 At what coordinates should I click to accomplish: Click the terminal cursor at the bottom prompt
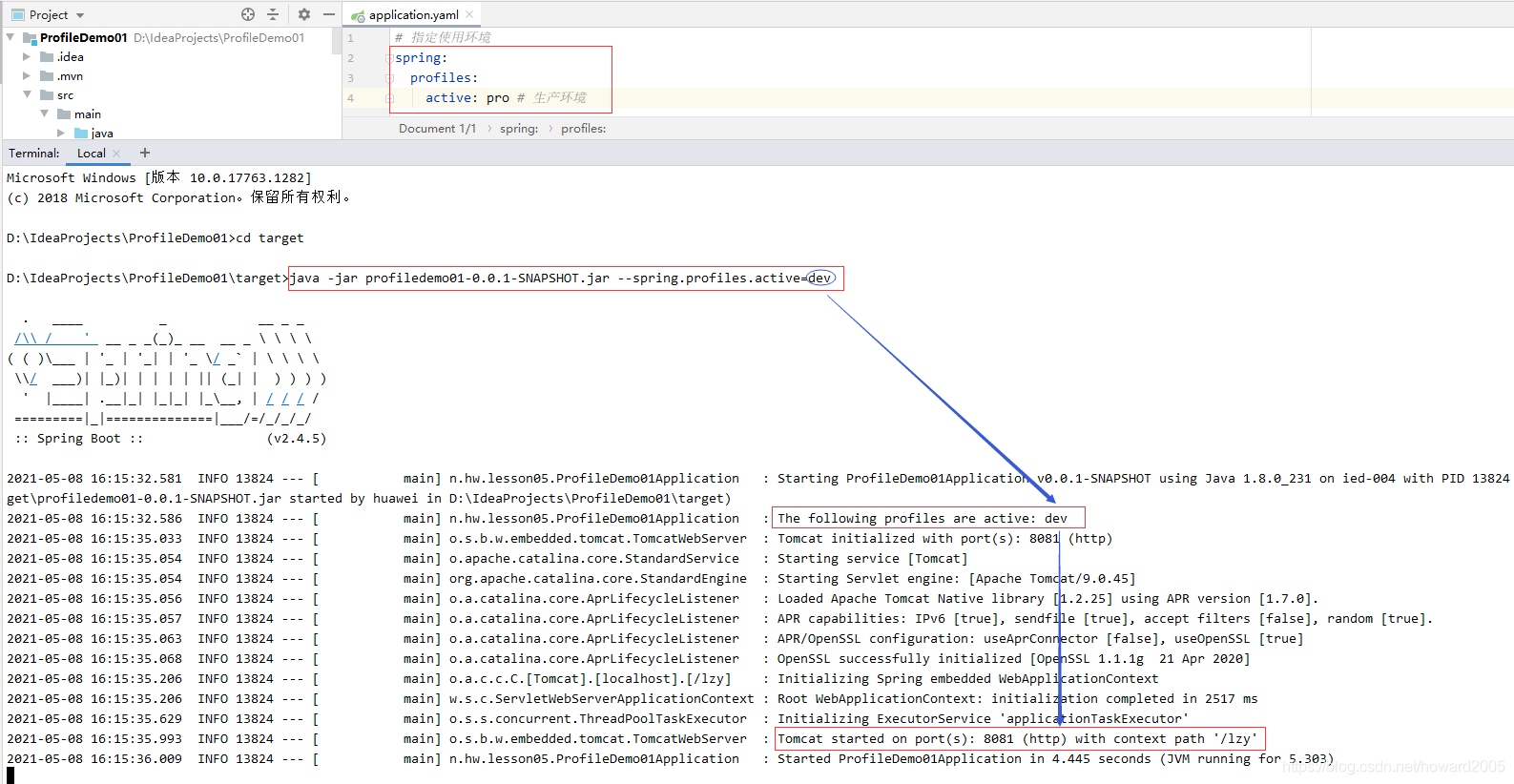[x=10, y=775]
